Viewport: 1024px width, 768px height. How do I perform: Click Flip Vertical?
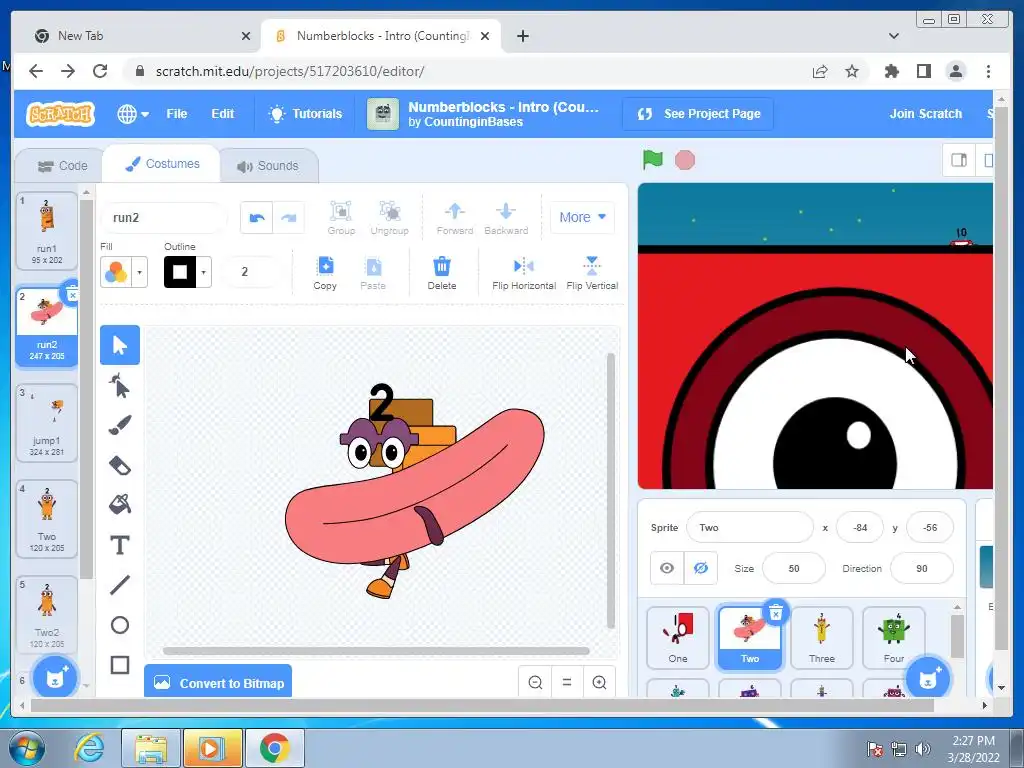(x=592, y=272)
